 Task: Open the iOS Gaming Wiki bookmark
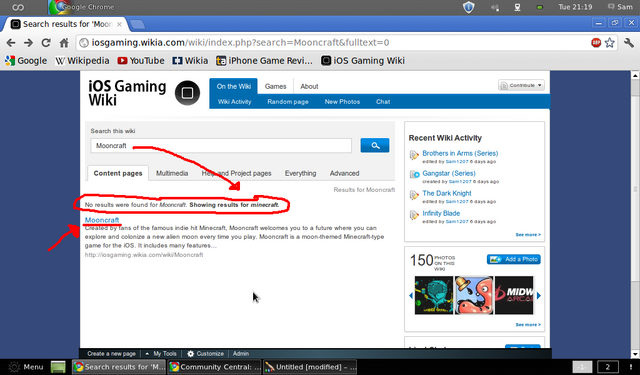[363, 61]
